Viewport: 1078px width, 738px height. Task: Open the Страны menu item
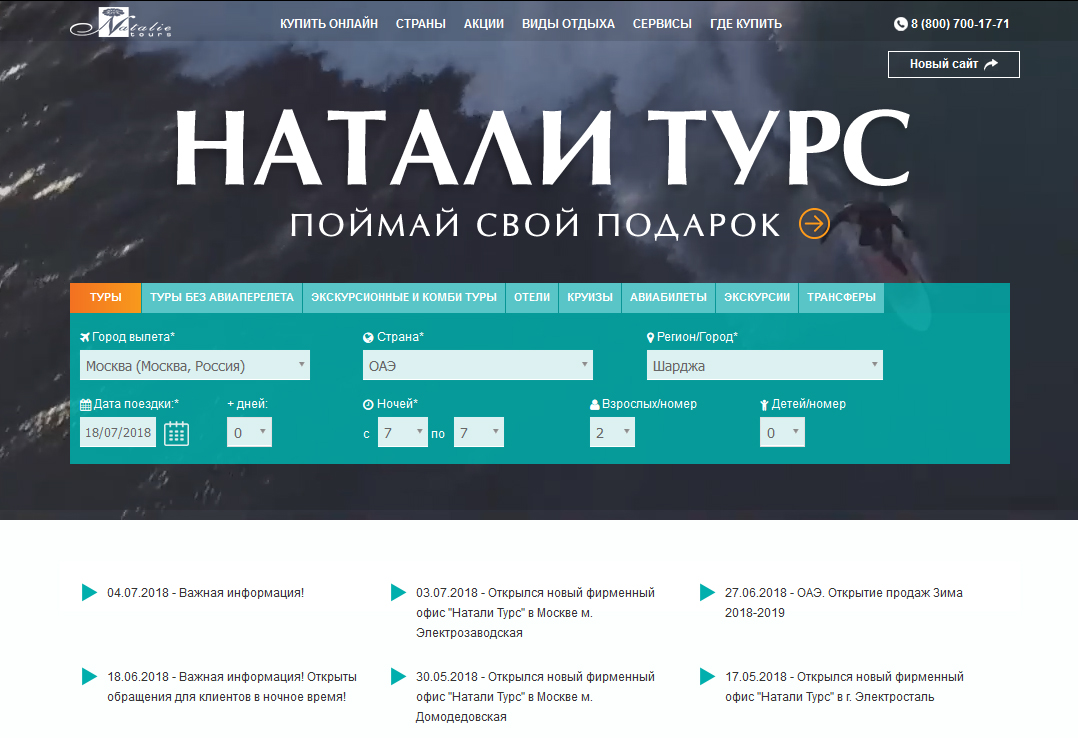coord(421,23)
